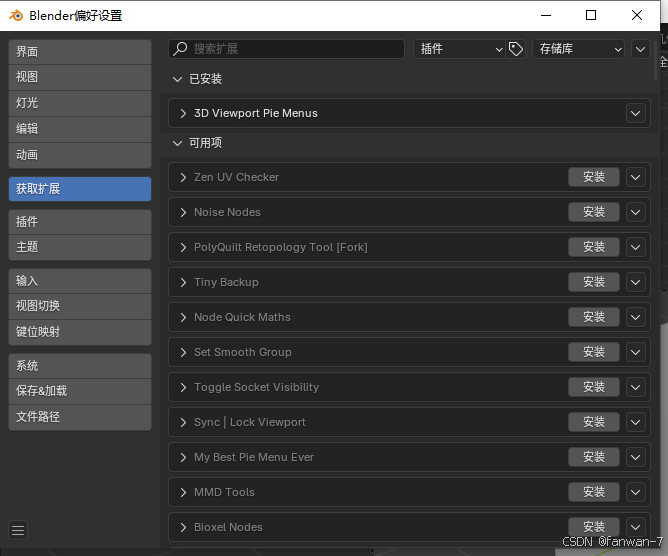Install Zen UV Checker
This screenshot has width=668, height=556.
pos(594,177)
